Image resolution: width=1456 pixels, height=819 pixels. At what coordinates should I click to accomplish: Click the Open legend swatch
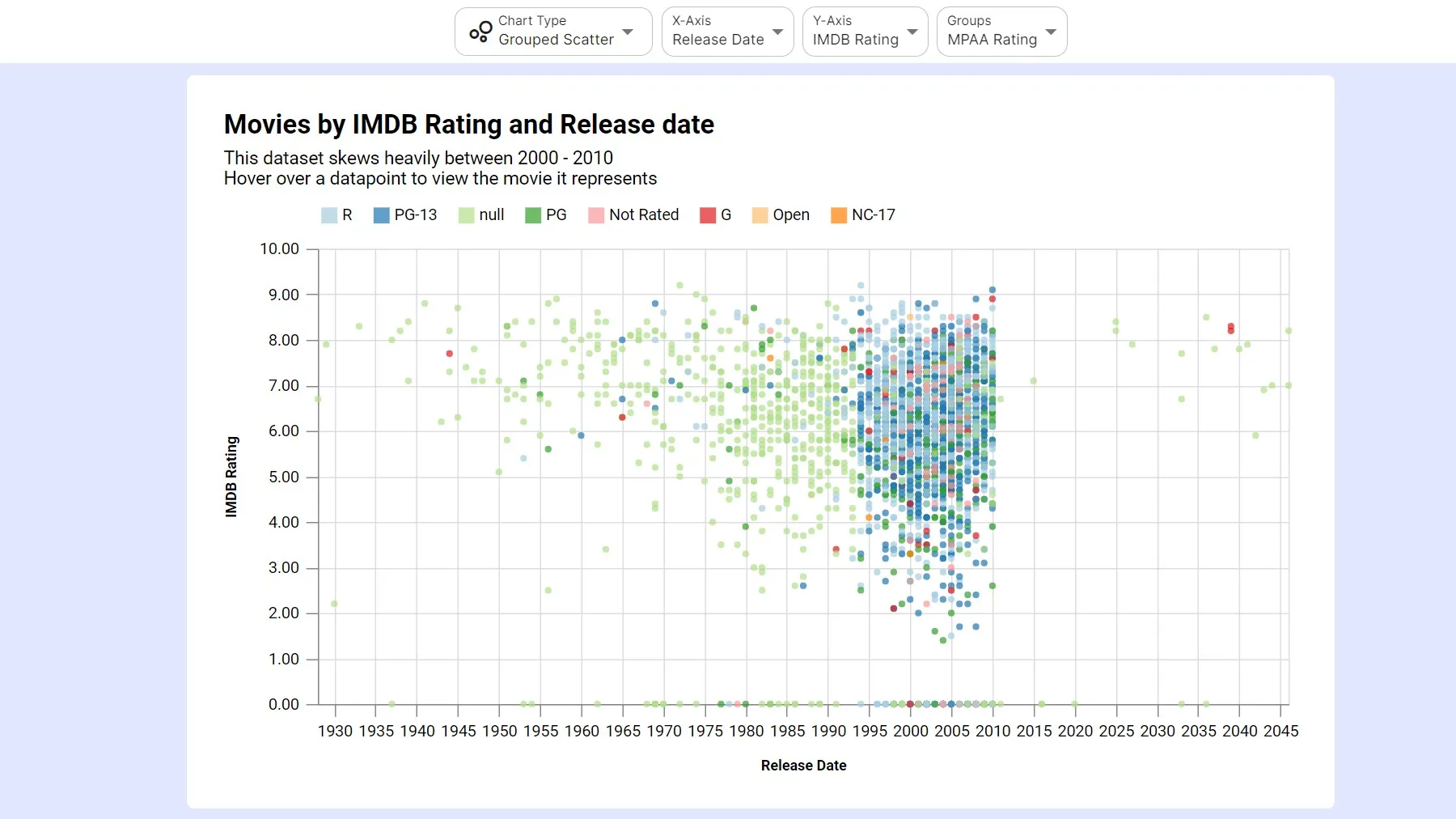(x=760, y=215)
